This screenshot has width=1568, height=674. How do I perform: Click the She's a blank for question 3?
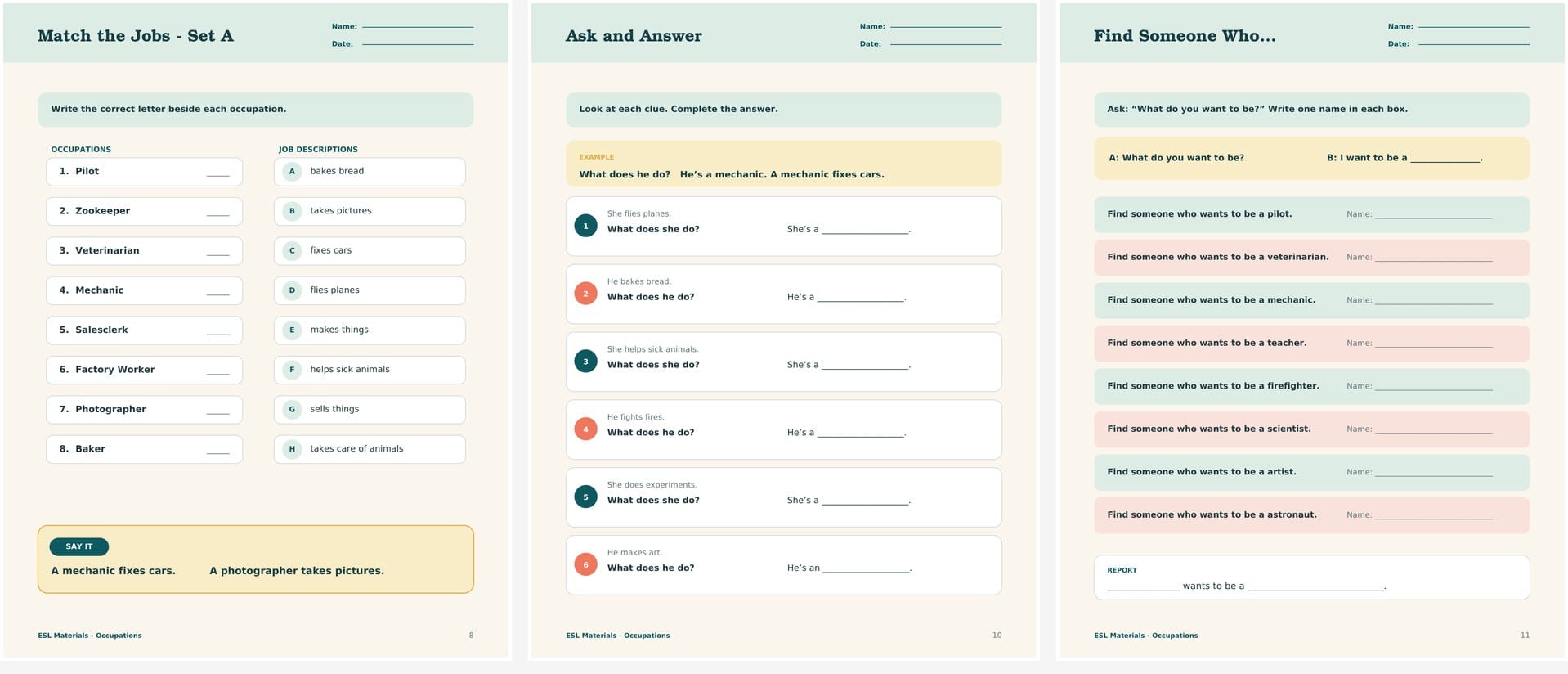coord(865,366)
